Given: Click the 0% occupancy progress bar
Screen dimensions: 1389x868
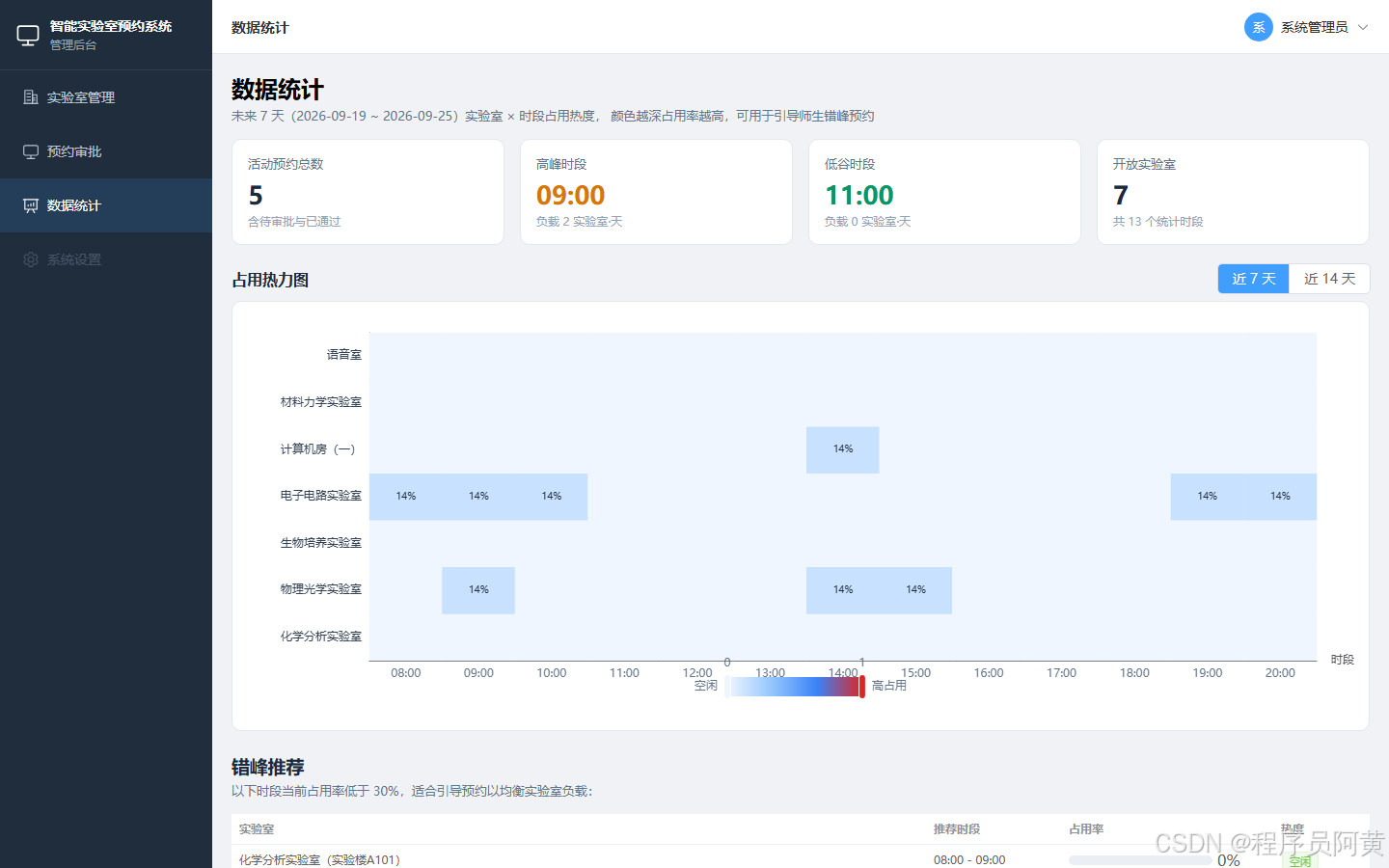Looking at the screenshot, I should click(x=1140, y=860).
